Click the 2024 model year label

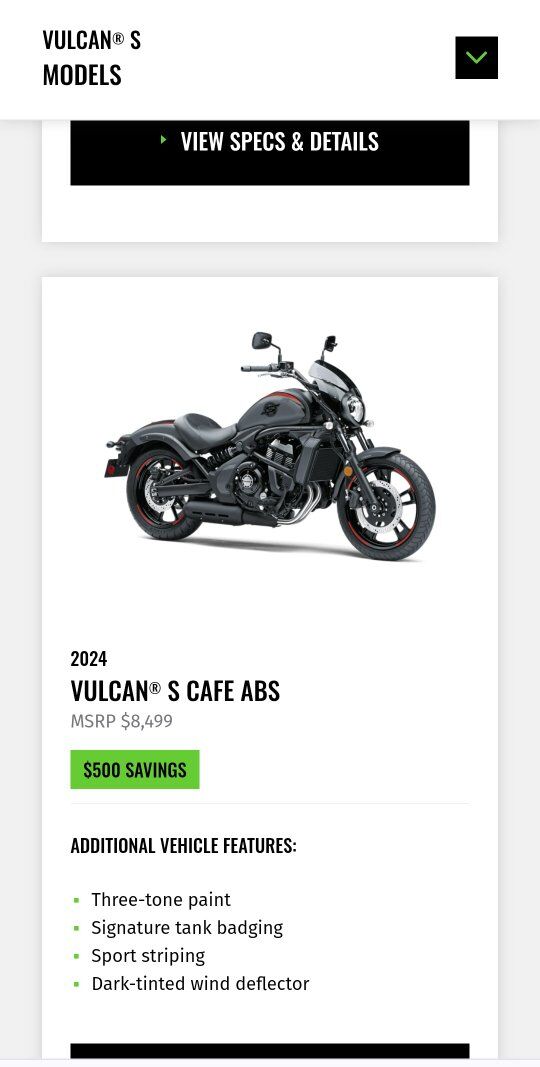point(88,659)
